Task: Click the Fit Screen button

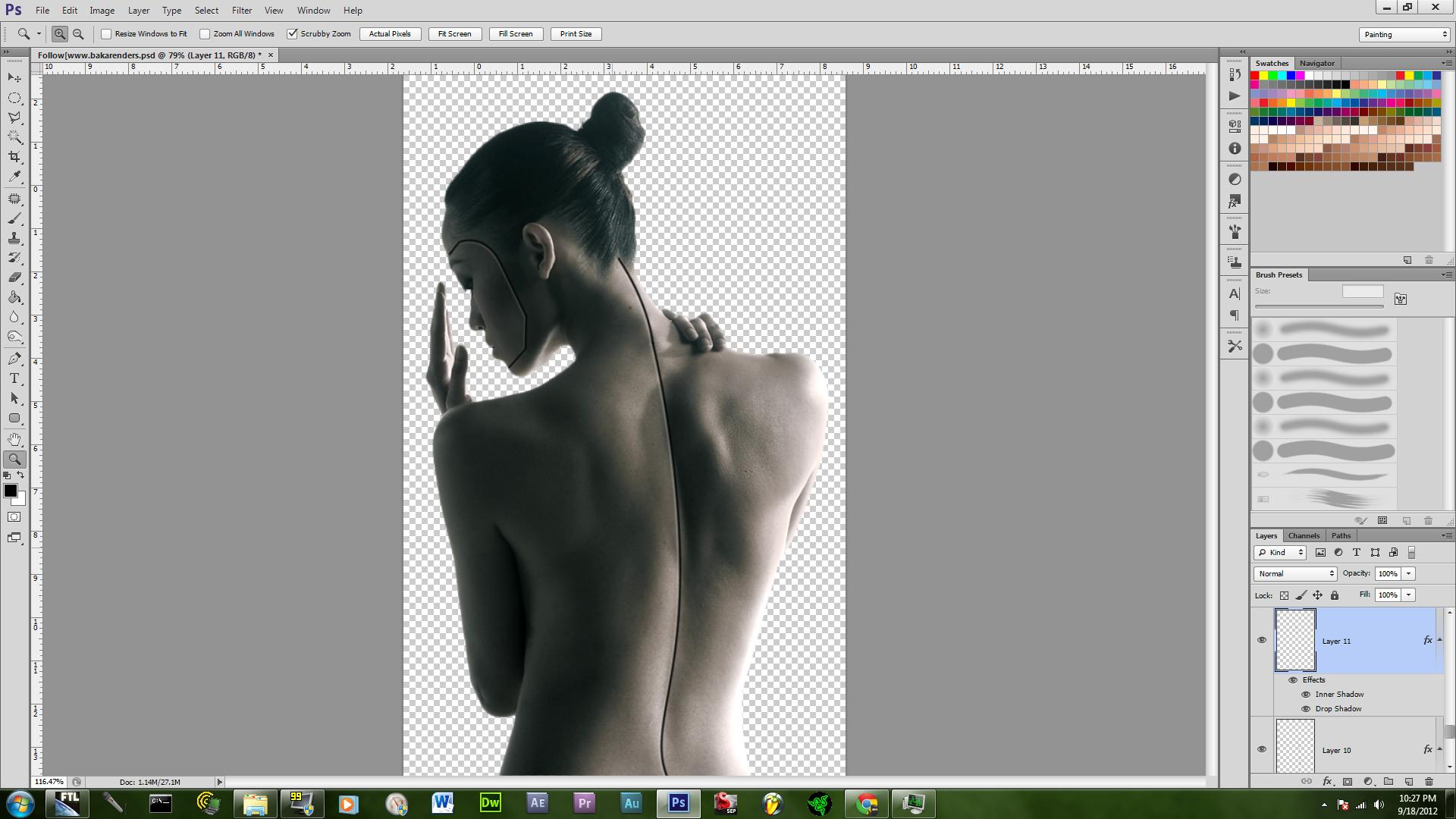Action: click(x=455, y=34)
